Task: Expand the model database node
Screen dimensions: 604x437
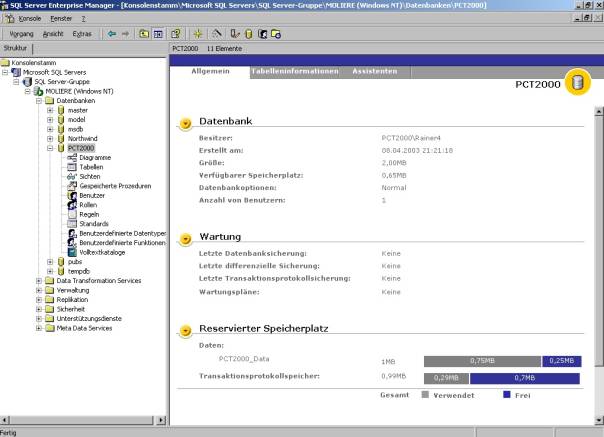Action: click(50, 120)
